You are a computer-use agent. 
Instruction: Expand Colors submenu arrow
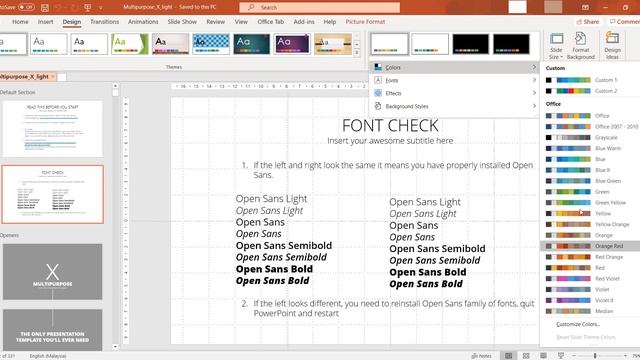(534, 67)
